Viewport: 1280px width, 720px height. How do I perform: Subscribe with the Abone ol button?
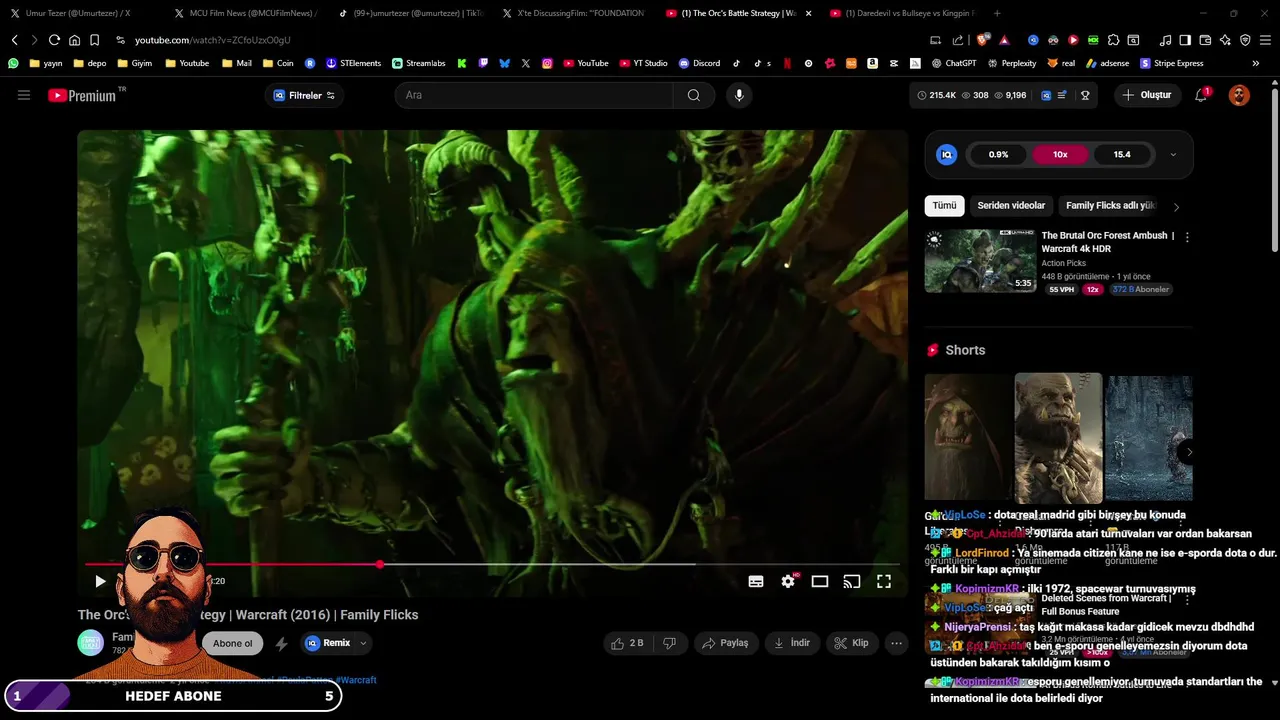coord(232,643)
